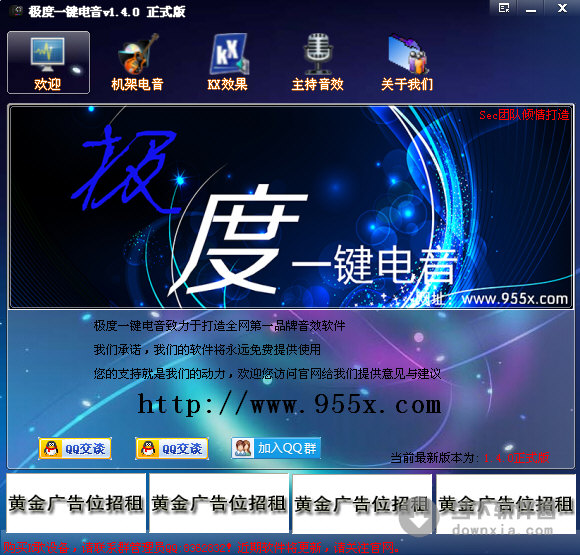The width and height of the screenshot is (580, 555).
Task: Click the first QQ交谈 button
Action: pyautogui.click(x=75, y=448)
